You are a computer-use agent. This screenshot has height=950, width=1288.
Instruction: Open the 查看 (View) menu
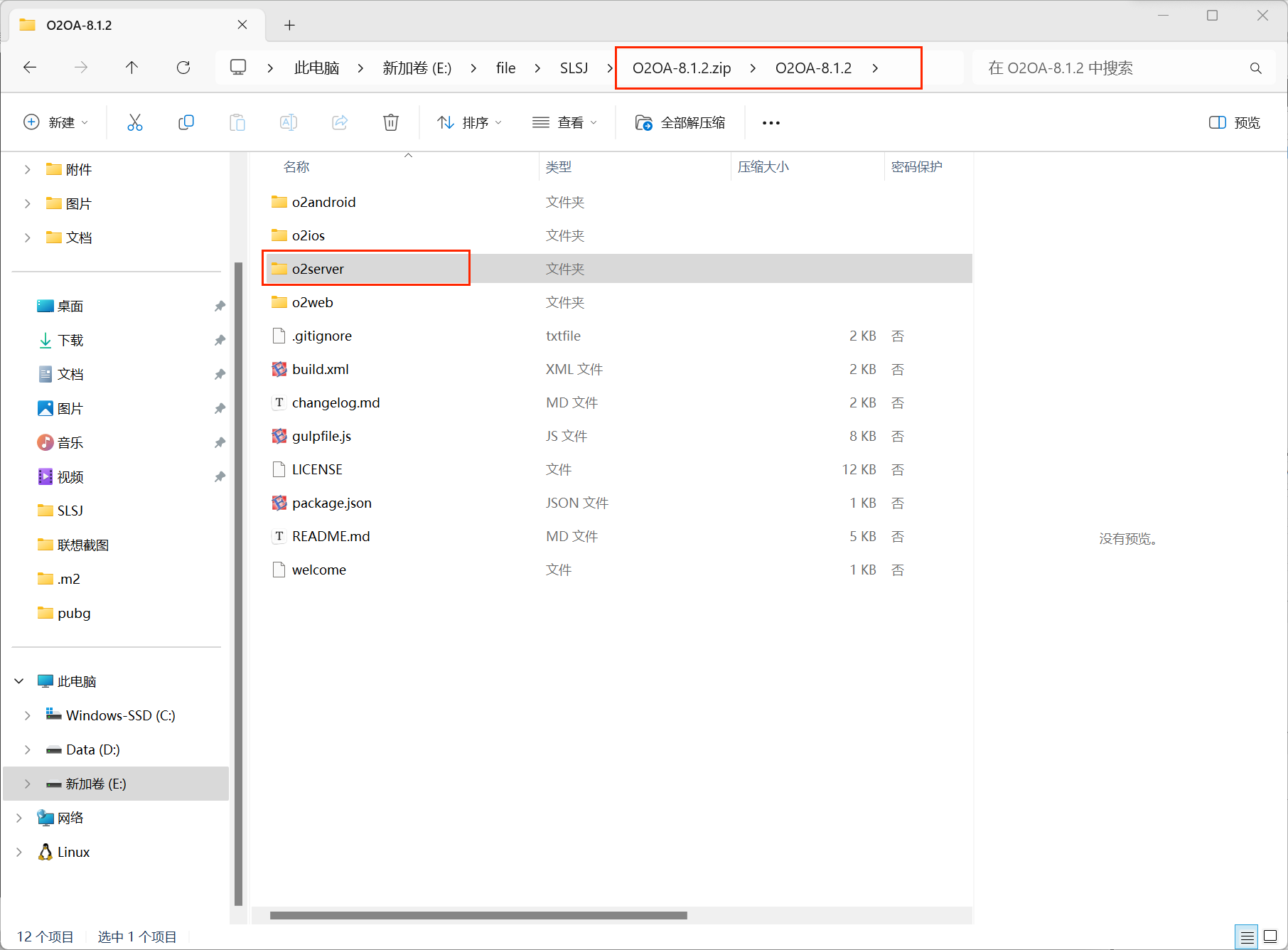[x=565, y=122]
